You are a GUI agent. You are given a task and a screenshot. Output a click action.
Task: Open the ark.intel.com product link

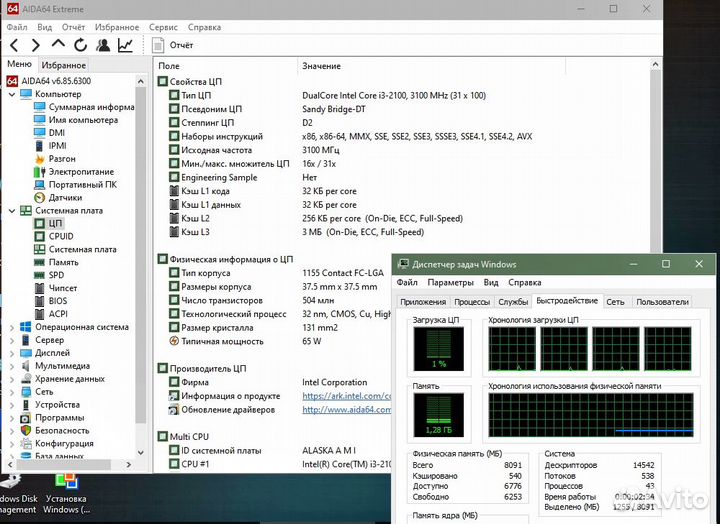(346, 396)
